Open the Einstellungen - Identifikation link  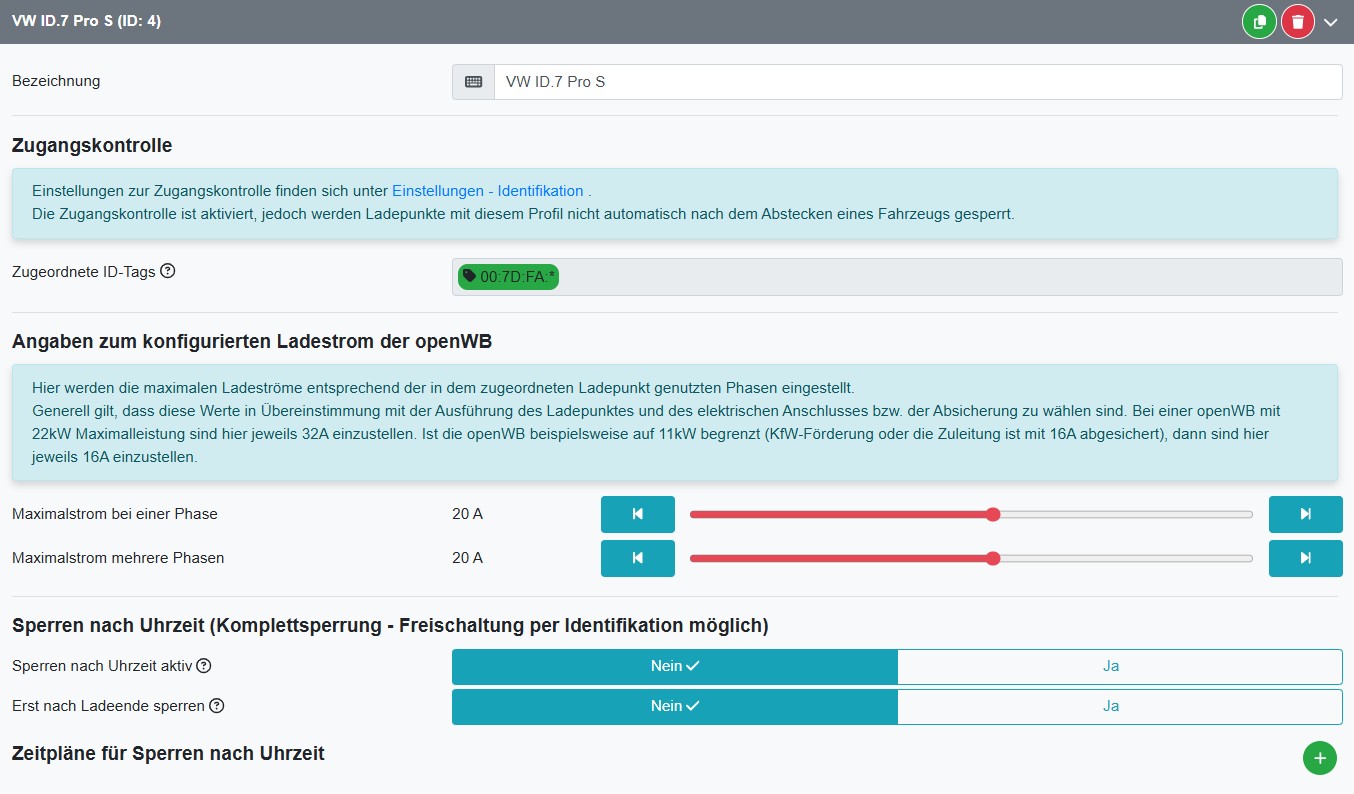[x=487, y=190]
